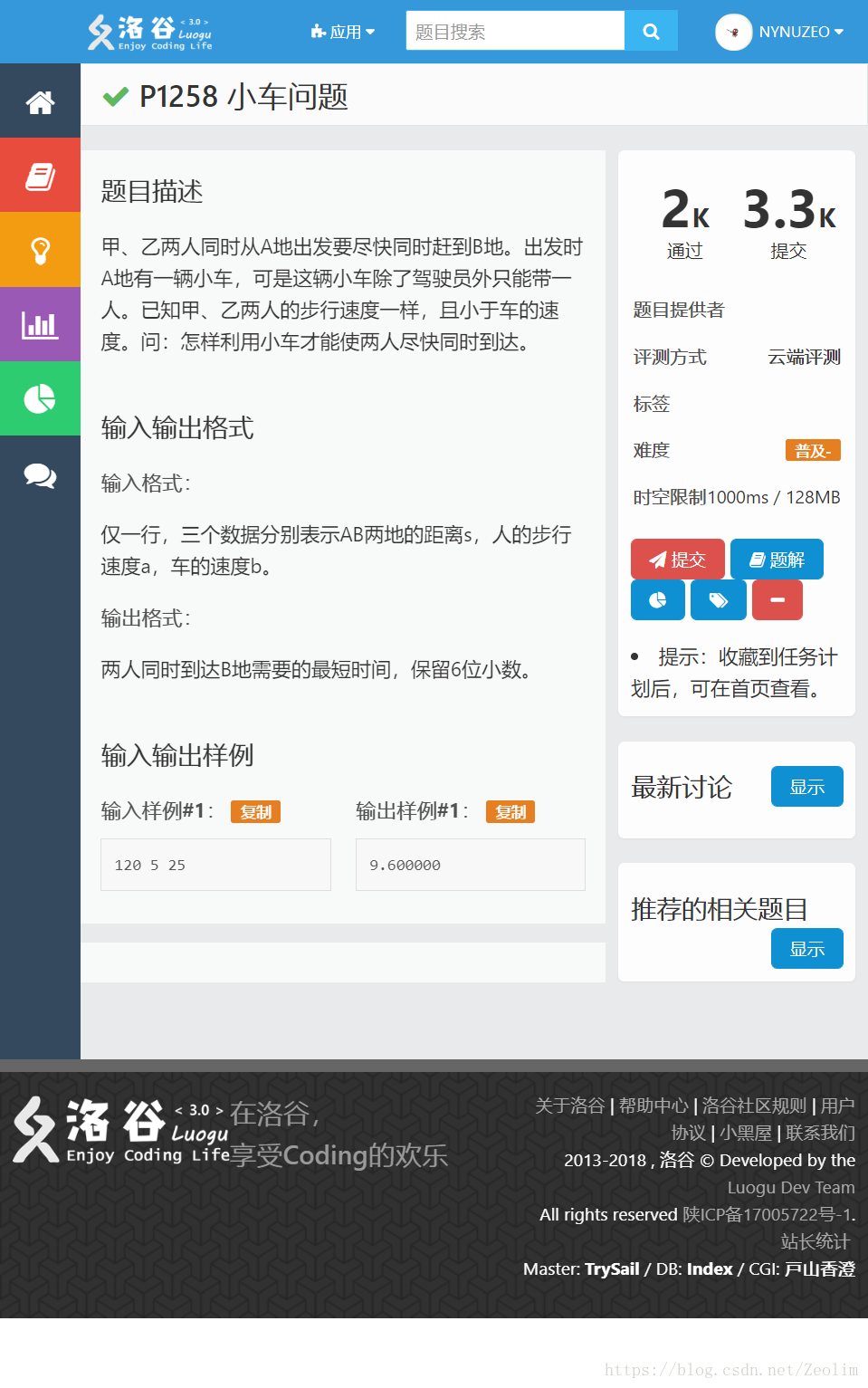Image resolution: width=868 pixels, height=1388 pixels.
Task: Open the 小黑屋 footer link
Action: coord(746,1133)
